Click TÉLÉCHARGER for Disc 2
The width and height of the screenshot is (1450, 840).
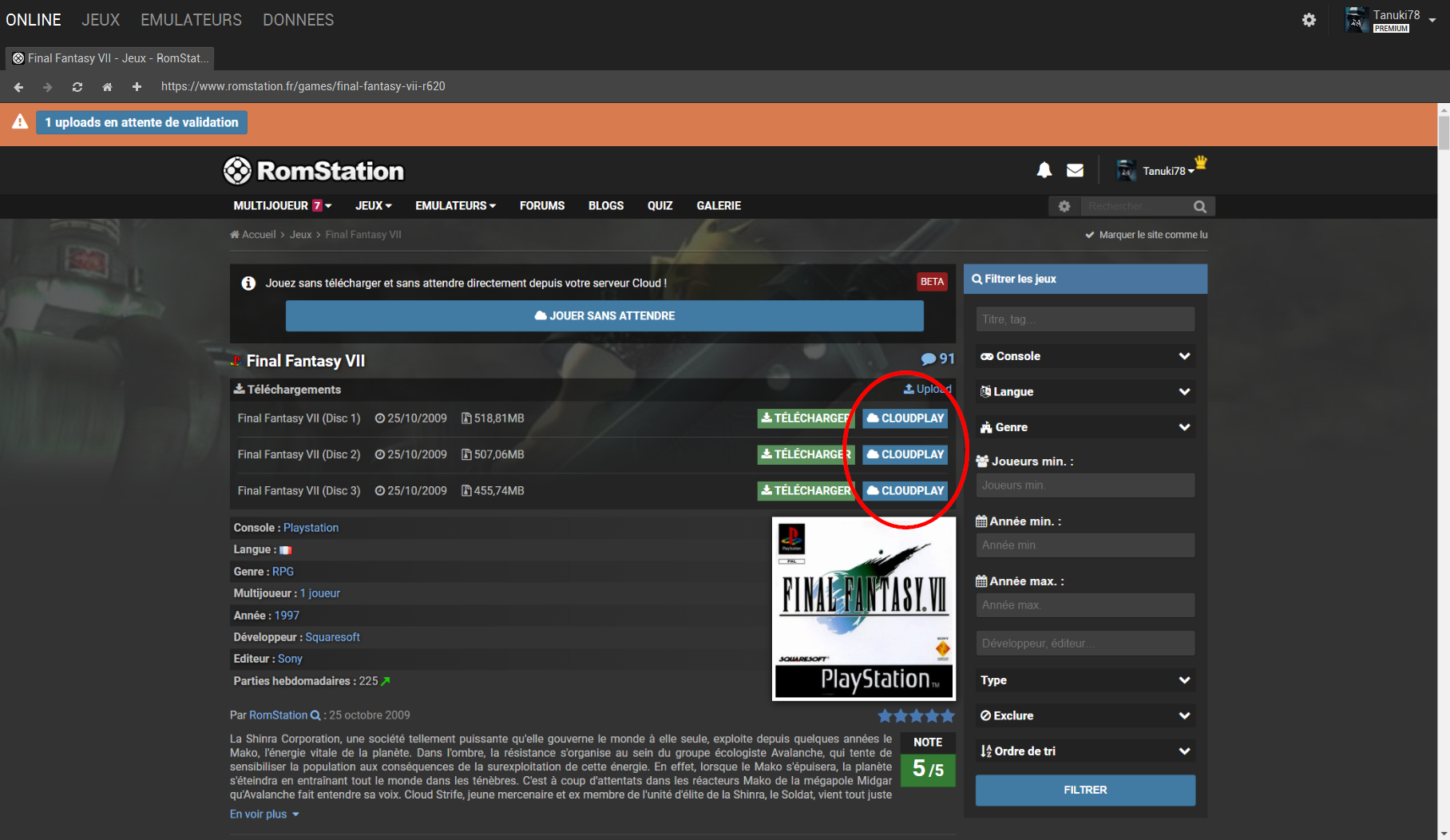[806, 454]
